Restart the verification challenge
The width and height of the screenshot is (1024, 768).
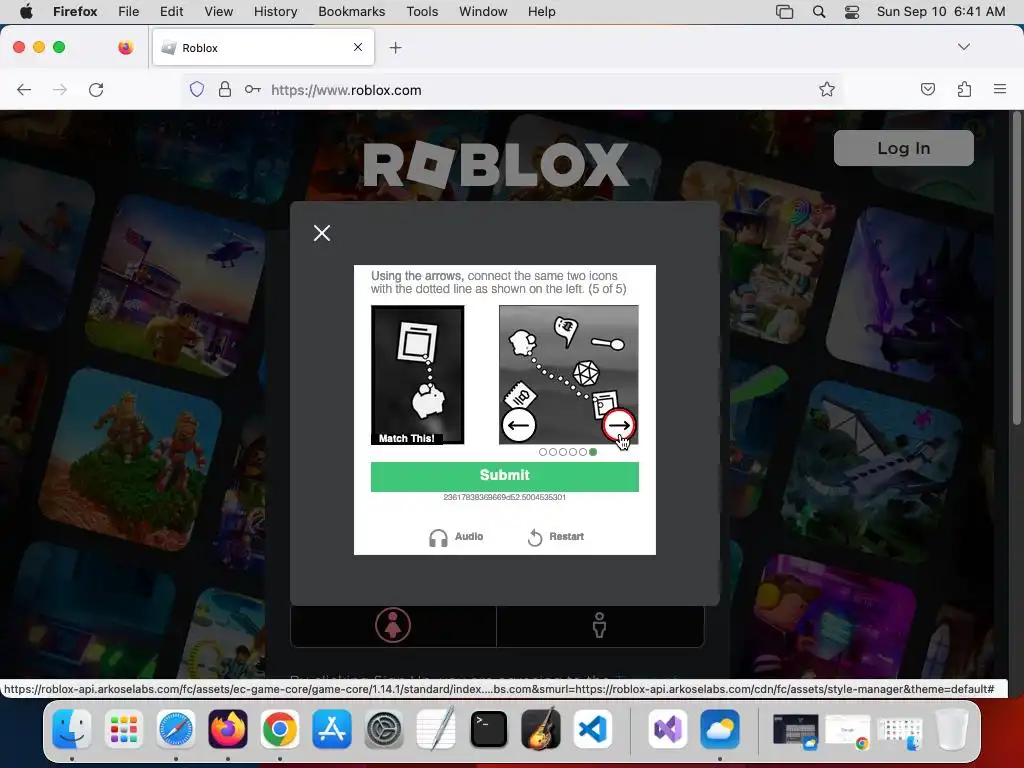tap(555, 537)
